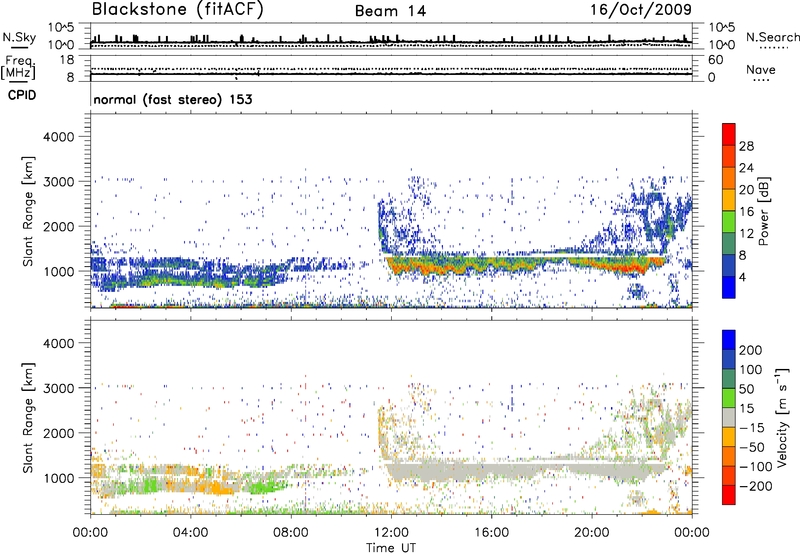Click the green velocity patch near 07:00

(264, 485)
